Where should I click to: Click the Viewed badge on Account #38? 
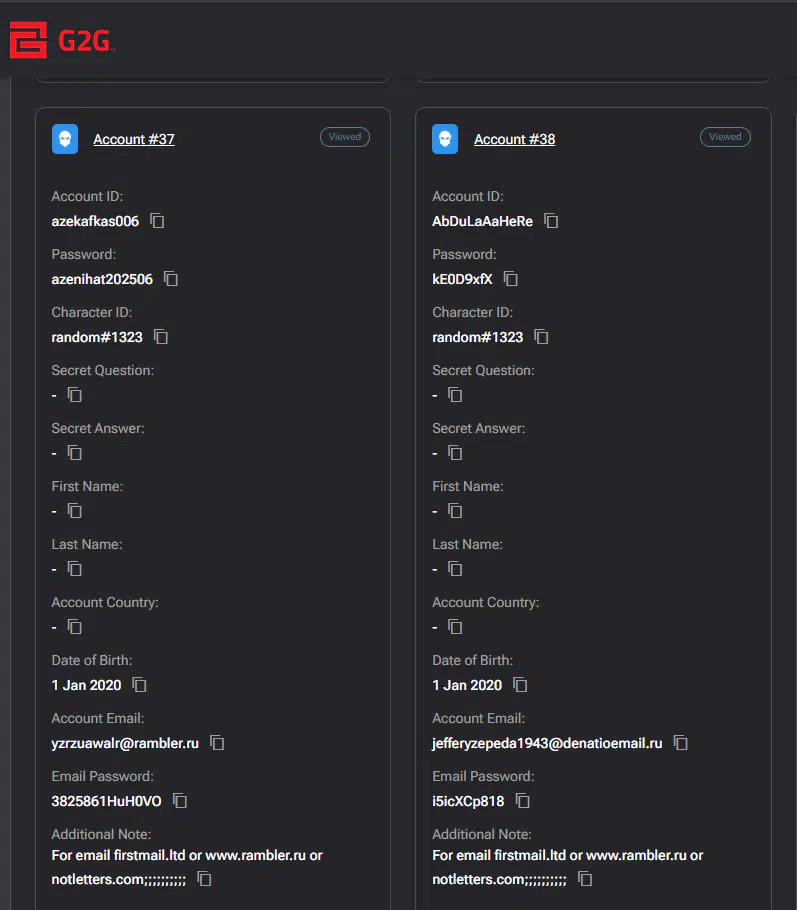coord(725,137)
